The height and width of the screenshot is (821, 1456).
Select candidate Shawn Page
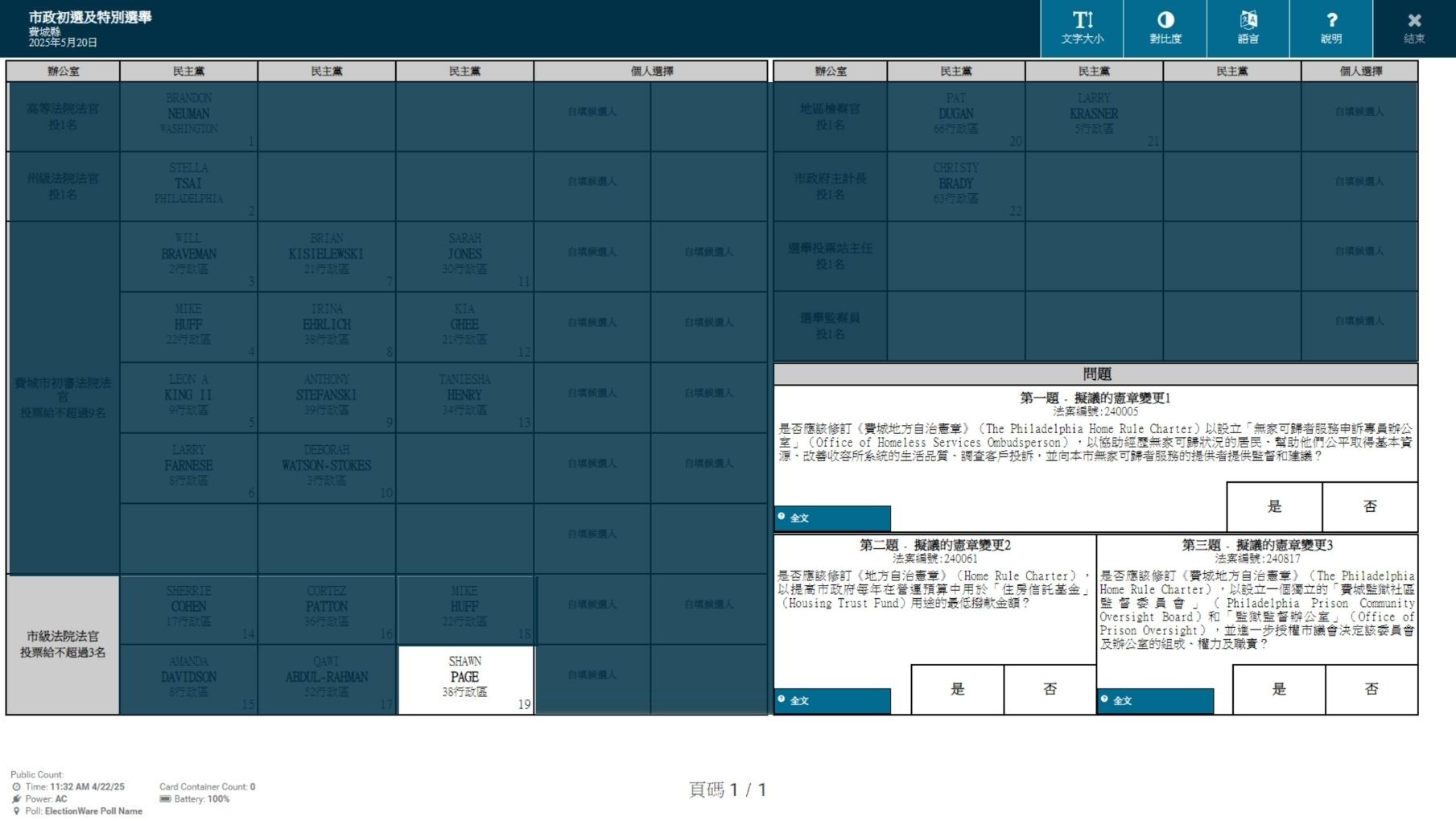coord(464,679)
